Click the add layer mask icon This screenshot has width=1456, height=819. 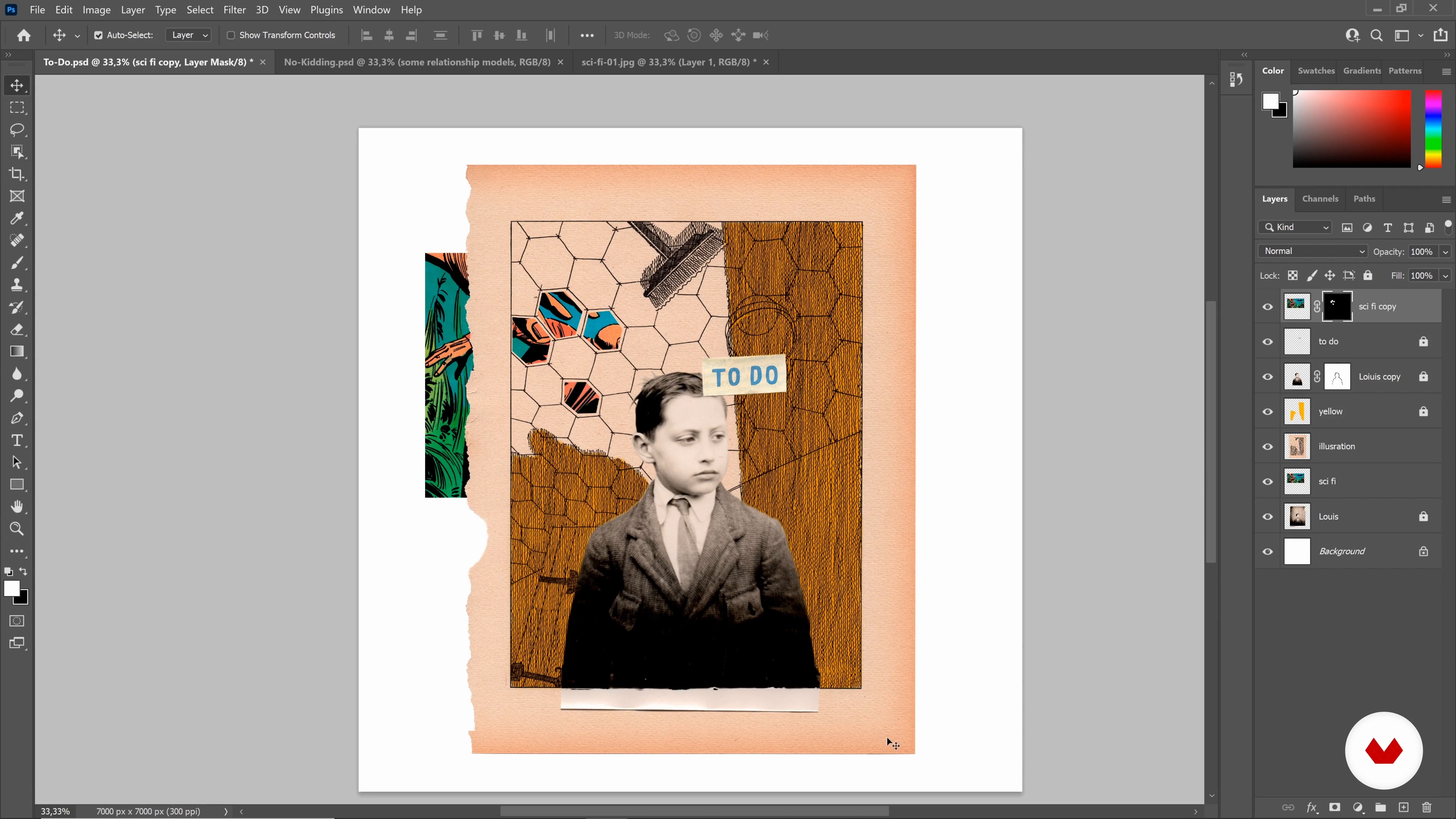1335,807
